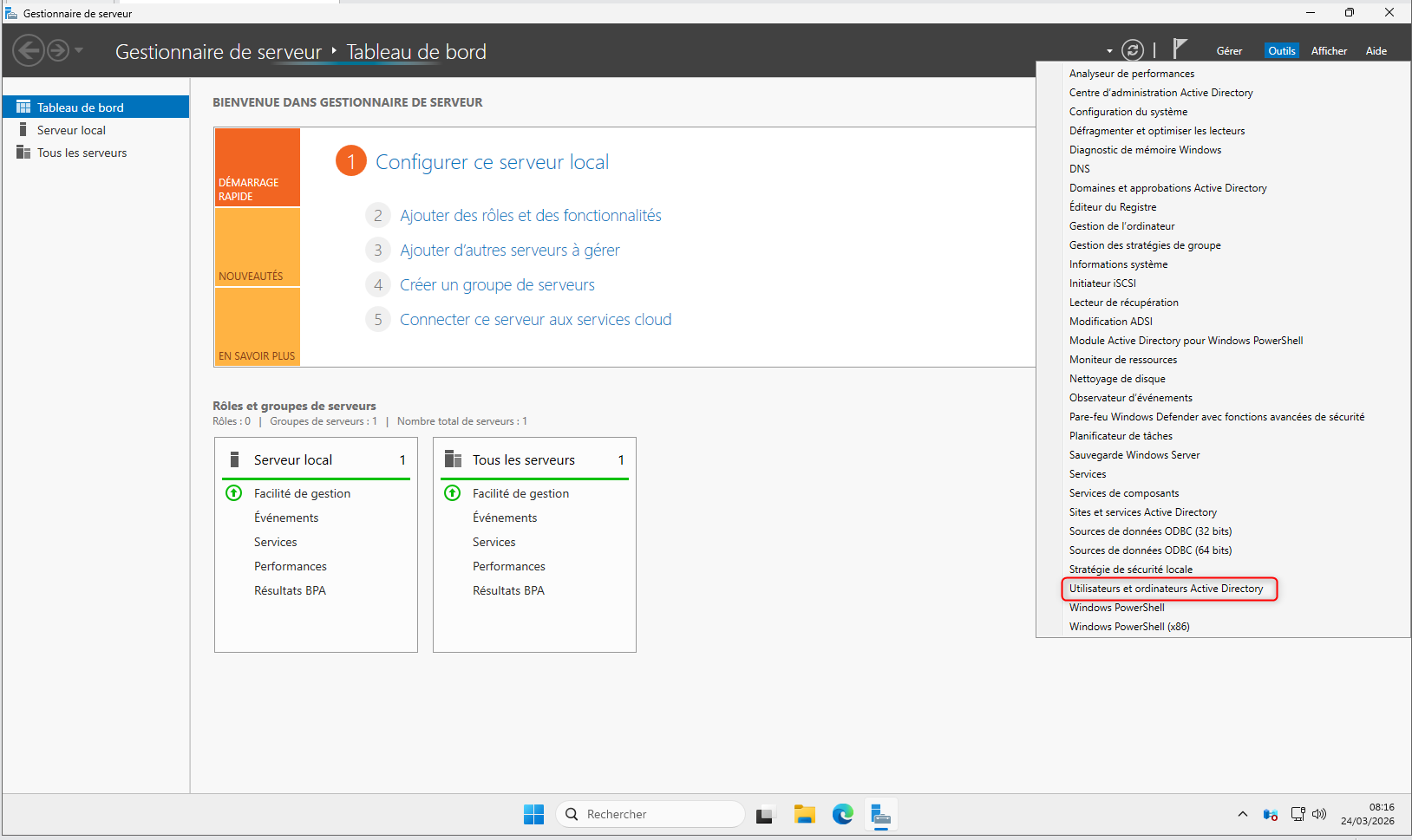Select the En savoir plus tile
The image size is (1412, 840).
pyautogui.click(x=258, y=327)
